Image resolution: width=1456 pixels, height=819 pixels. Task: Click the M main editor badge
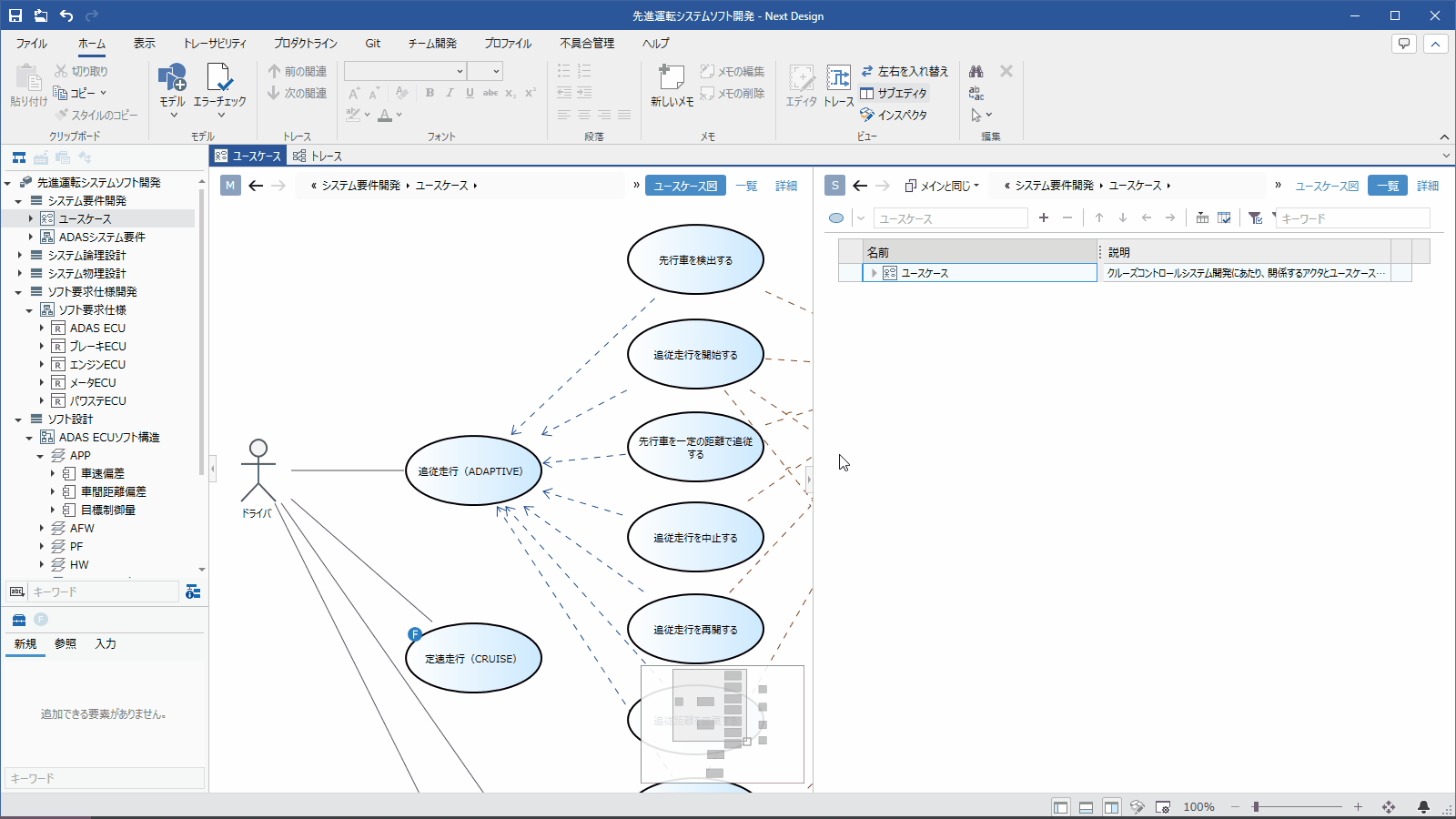pos(230,186)
